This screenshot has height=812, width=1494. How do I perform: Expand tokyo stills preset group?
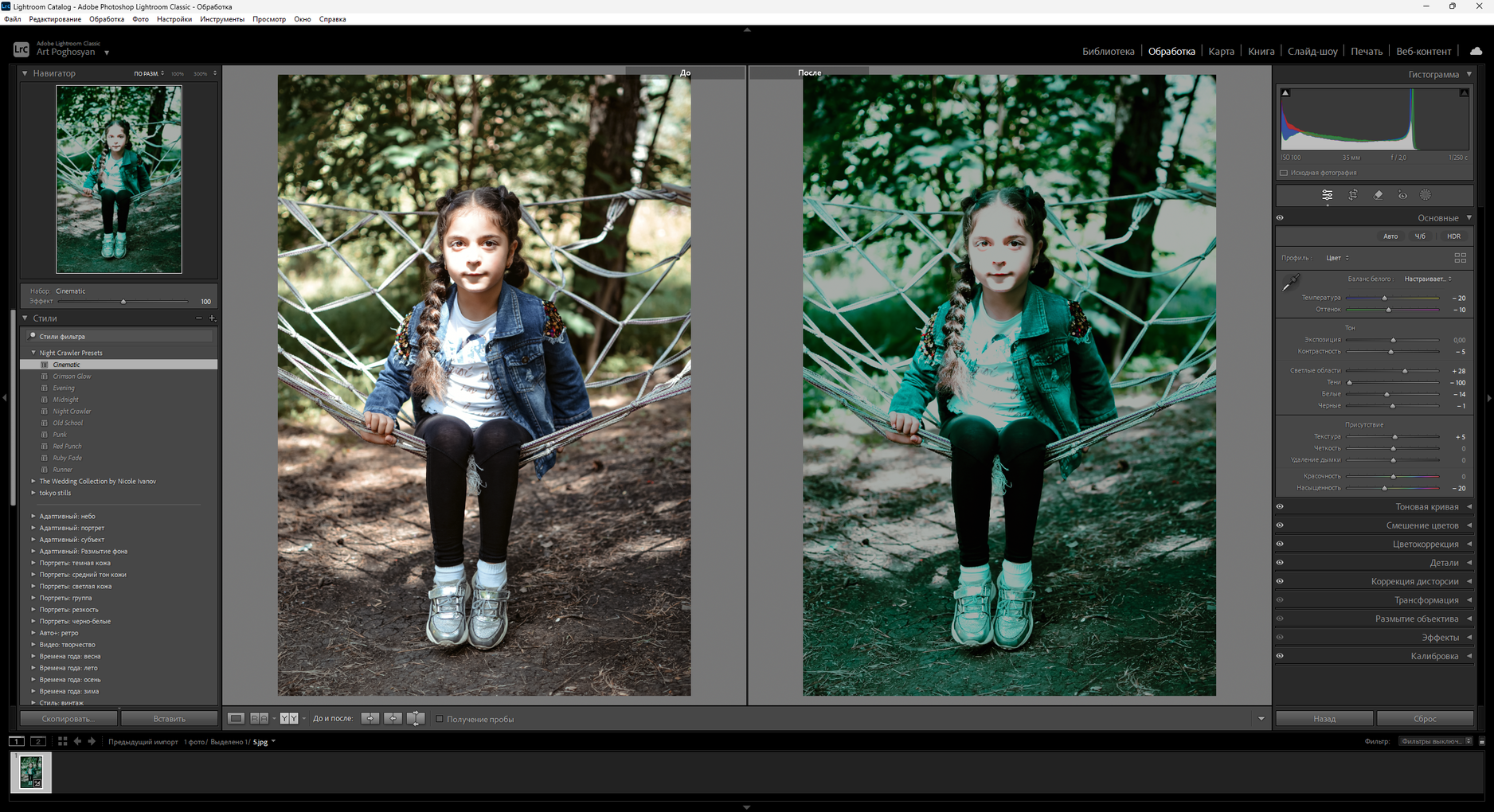point(33,493)
